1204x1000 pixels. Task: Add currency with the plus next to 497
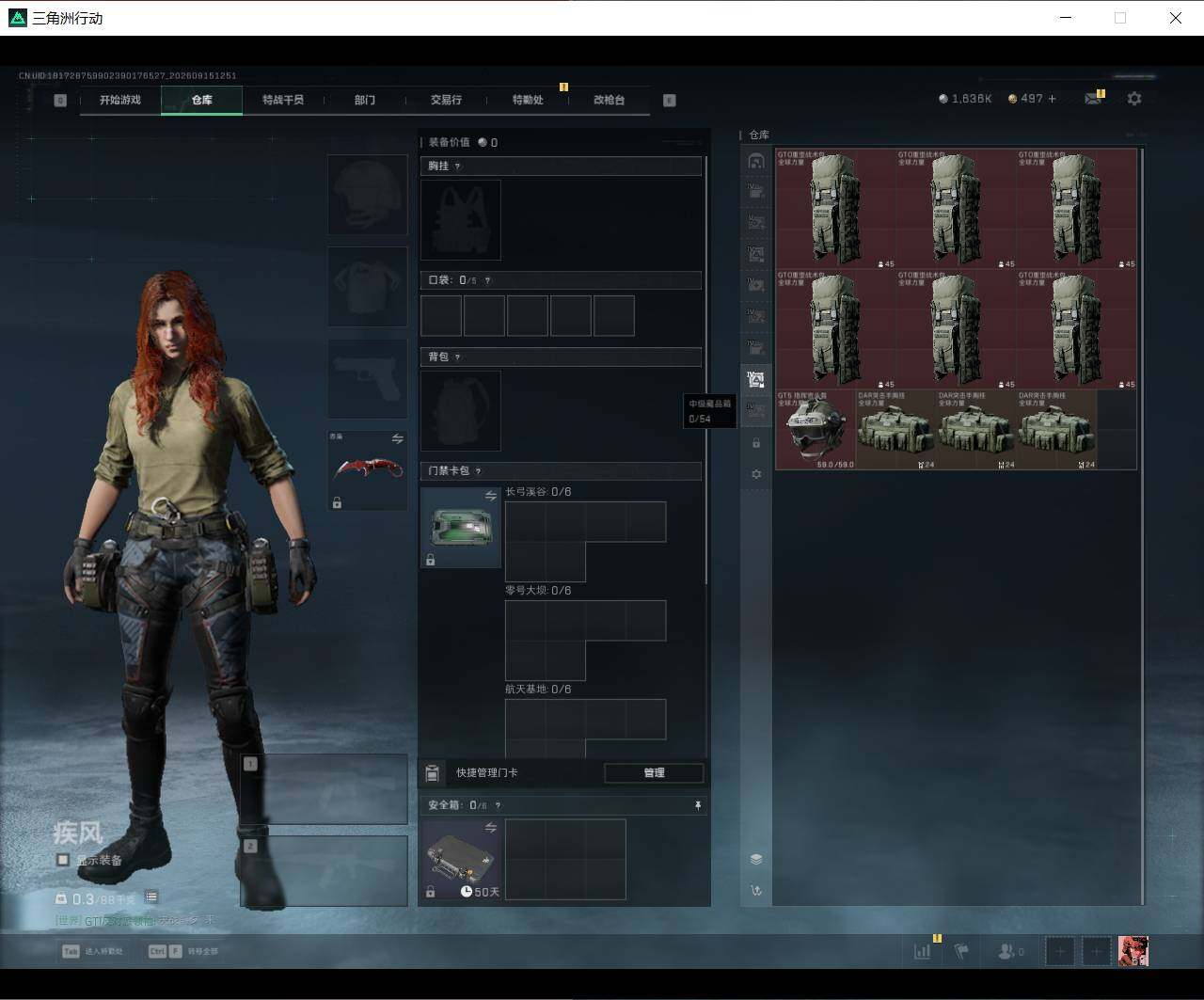click(x=1052, y=99)
